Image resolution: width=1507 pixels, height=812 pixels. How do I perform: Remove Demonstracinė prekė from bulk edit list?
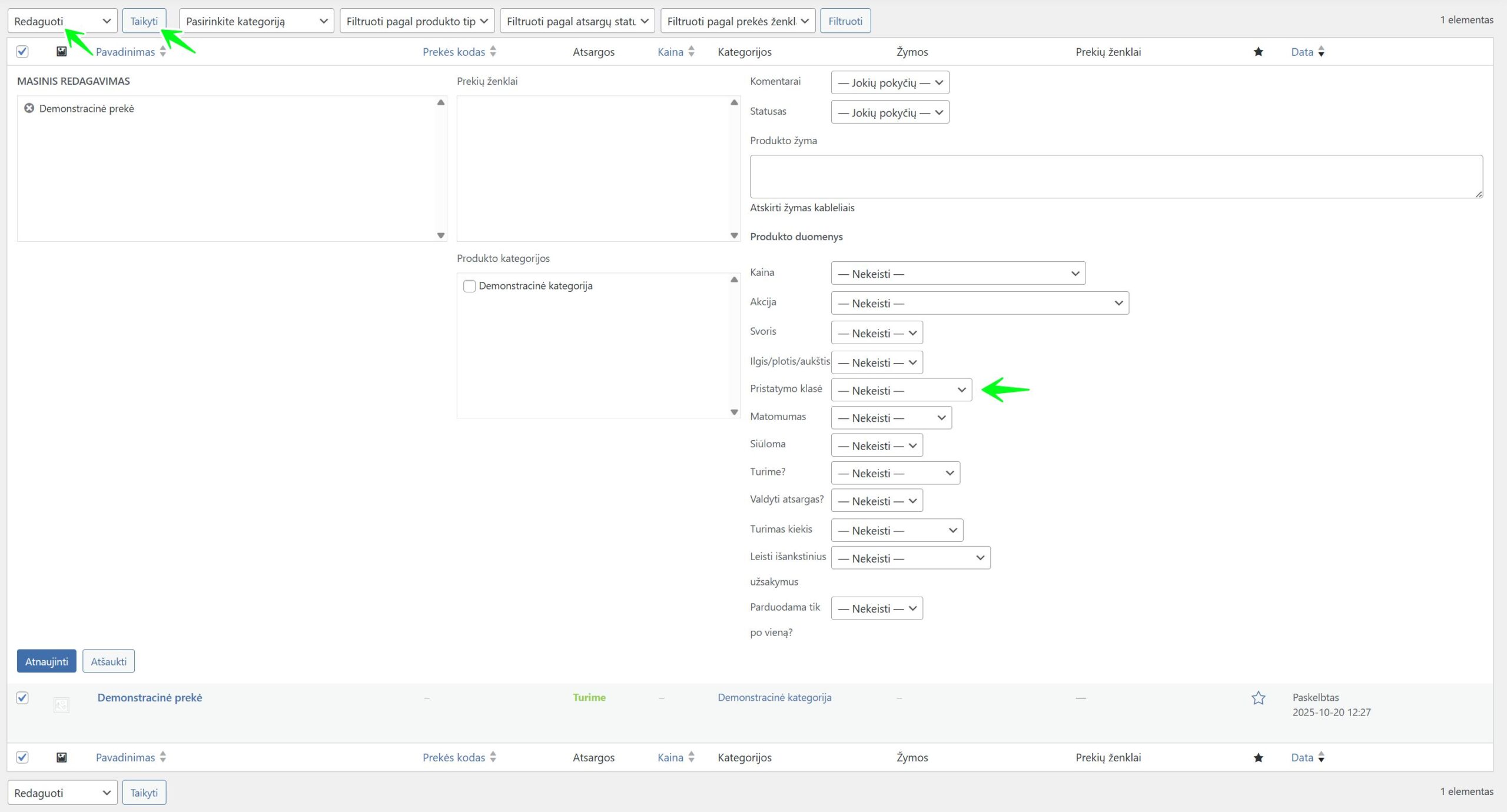[29, 108]
